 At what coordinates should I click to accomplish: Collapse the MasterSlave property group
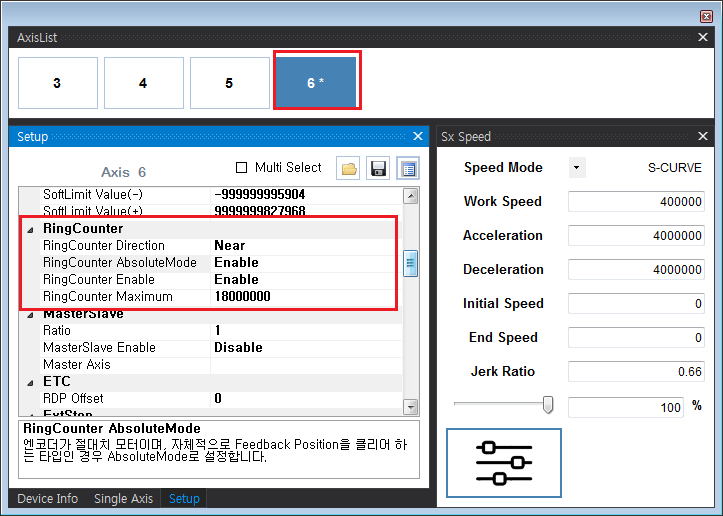(30, 314)
